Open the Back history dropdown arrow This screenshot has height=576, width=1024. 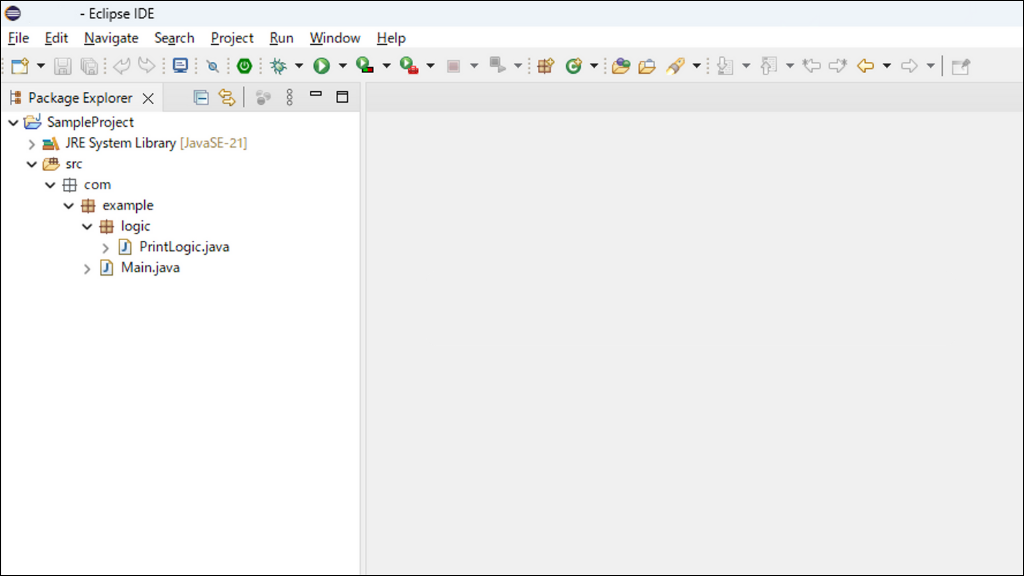point(886,66)
